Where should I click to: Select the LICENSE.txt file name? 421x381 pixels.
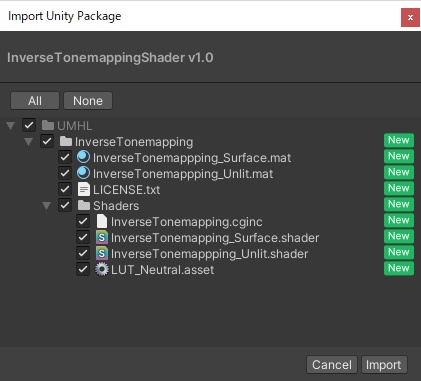127,190
